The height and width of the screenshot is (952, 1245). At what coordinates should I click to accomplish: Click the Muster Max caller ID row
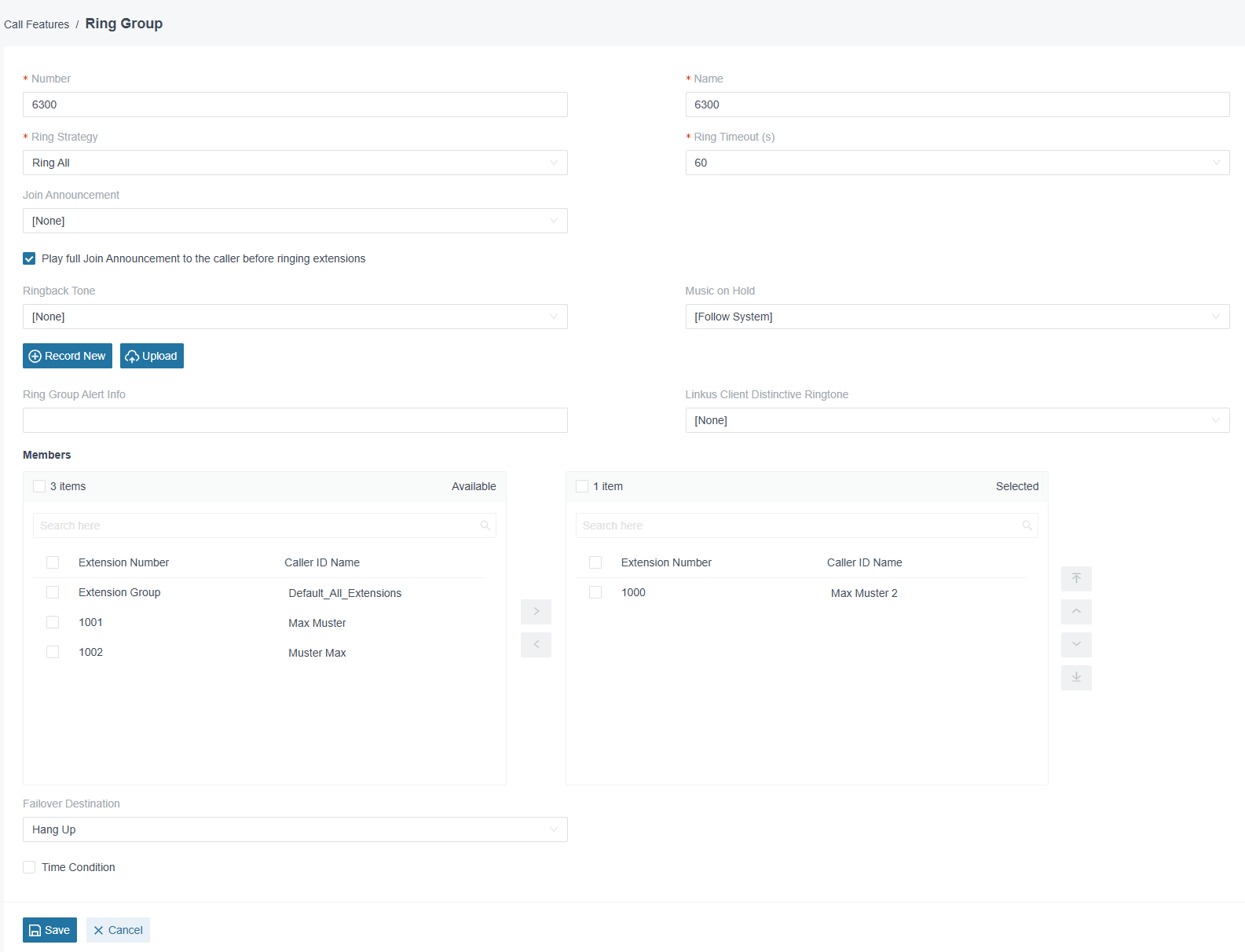(317, 653)
